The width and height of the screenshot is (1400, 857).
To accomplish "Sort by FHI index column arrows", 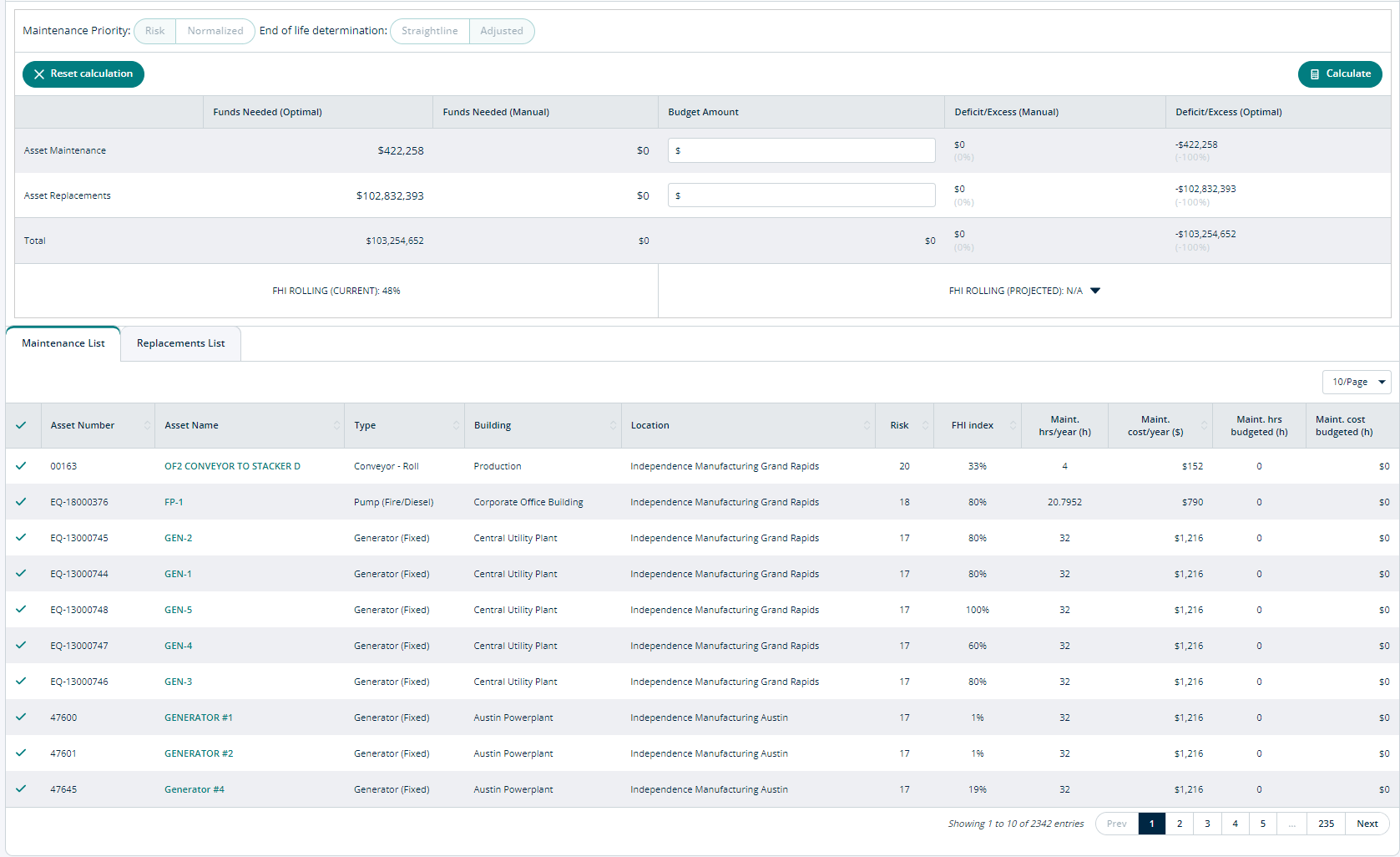I will click(x=1013, y=425).
